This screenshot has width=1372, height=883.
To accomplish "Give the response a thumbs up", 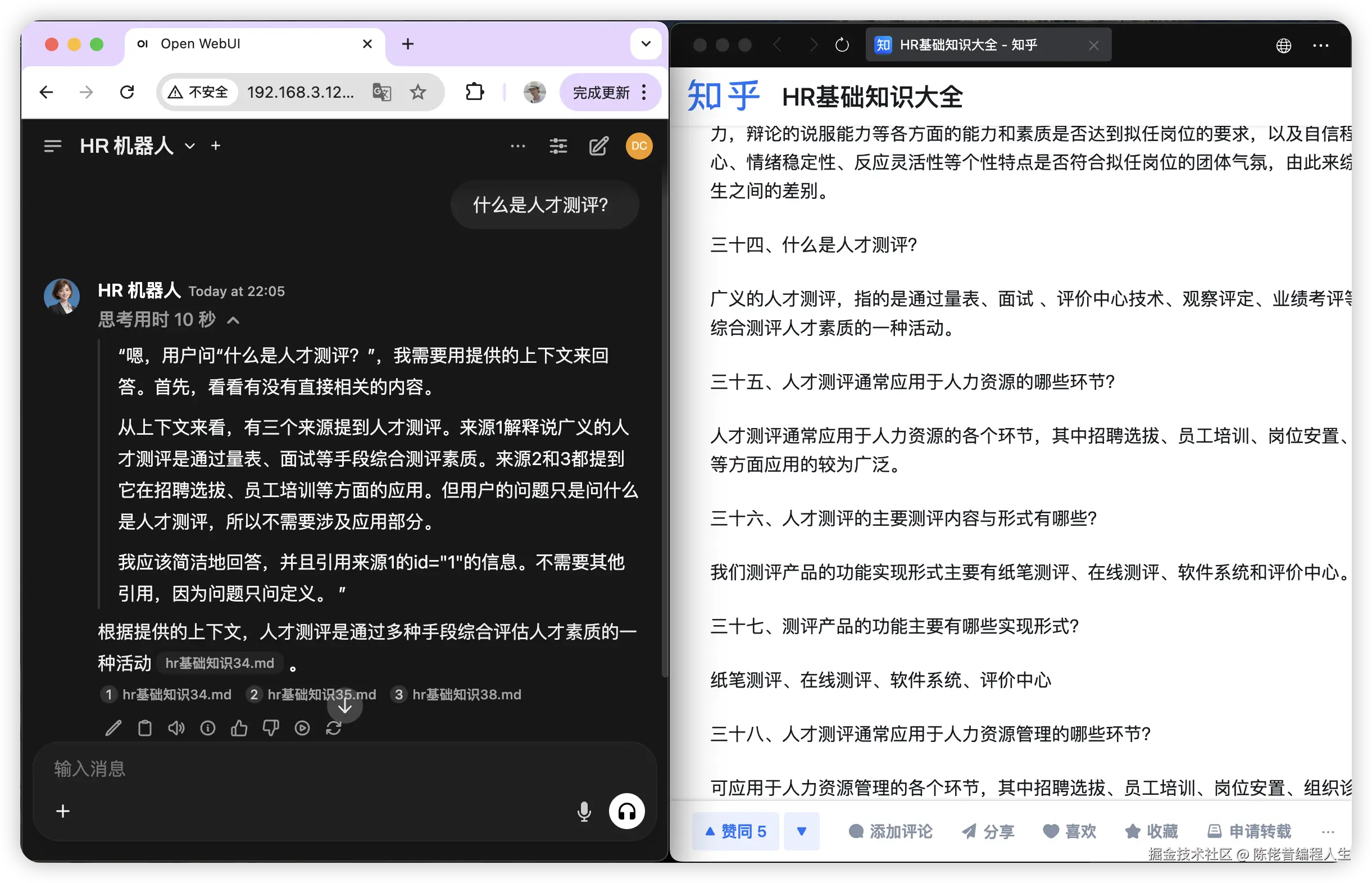I will (239, 728).
